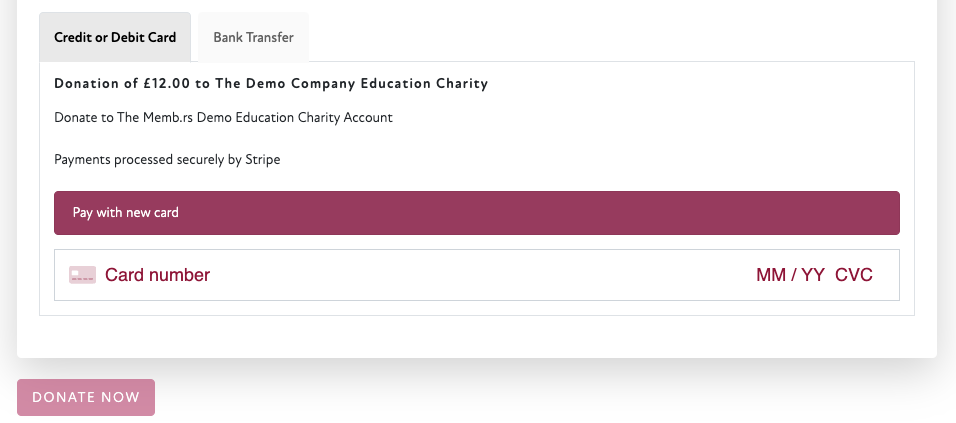The image size is (956, 423).
Task: Click page background right of DONATE NOW
Action: point(550,397)
